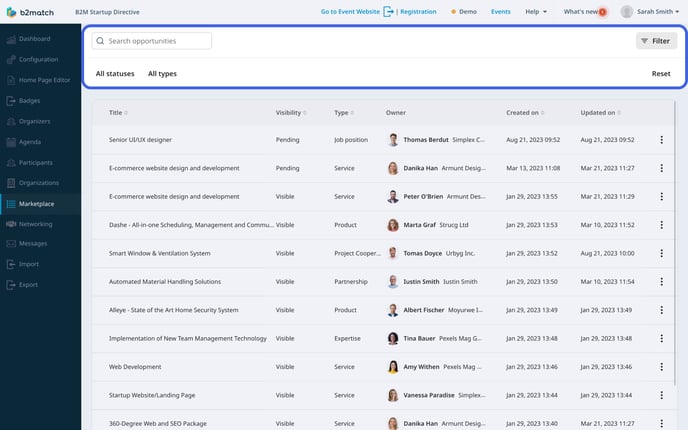This screenshot has height=430, width=688.
Task: Select the Participants icon in sidebar
Action: (x=11, y=162)
